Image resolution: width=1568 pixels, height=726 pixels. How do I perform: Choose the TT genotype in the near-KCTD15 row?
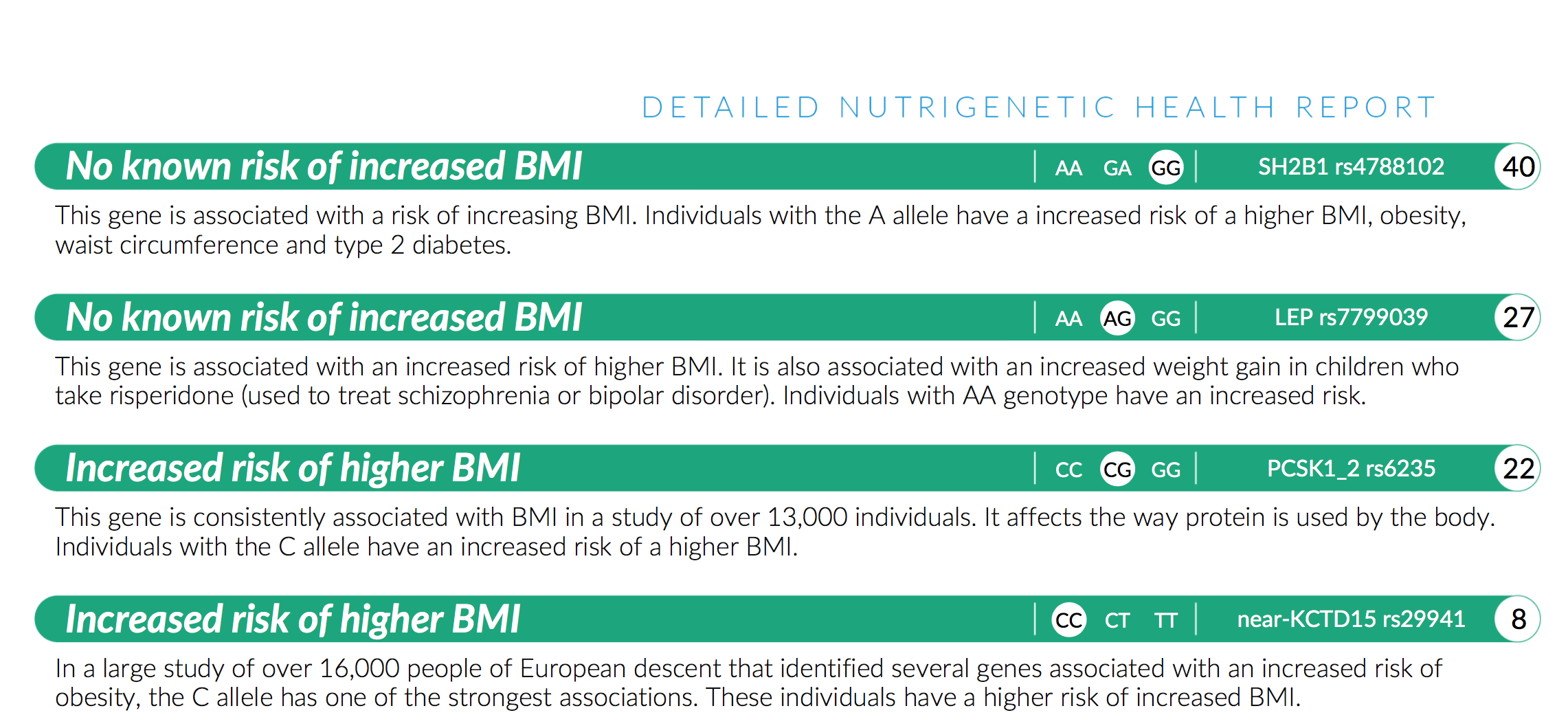pos(1166,620)
